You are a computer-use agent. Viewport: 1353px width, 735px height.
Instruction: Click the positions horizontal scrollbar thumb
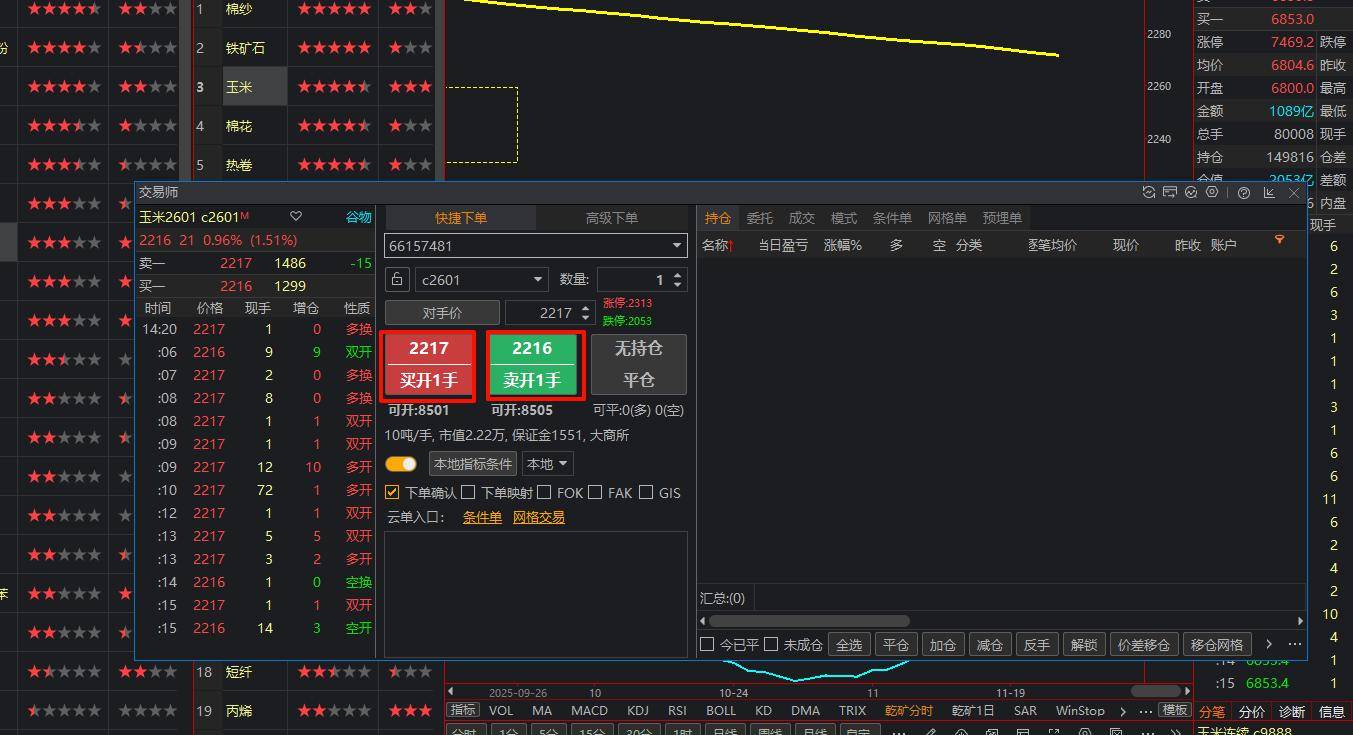tap(808, 621)
